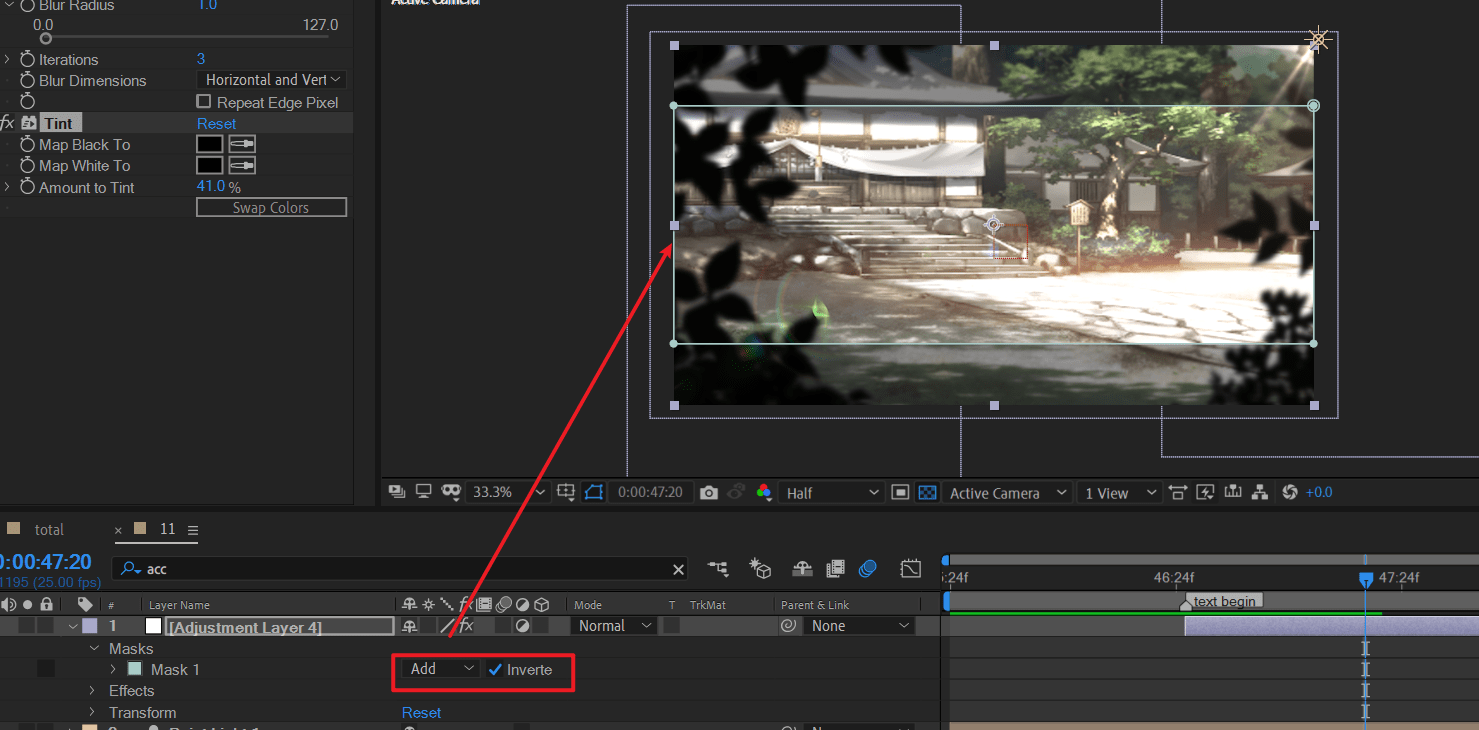Viewport: 1479px width, 730px height.
Task: Toggle the Amount to Tint stopwatch
Action: pyautogui.click(x=27, y=188)
